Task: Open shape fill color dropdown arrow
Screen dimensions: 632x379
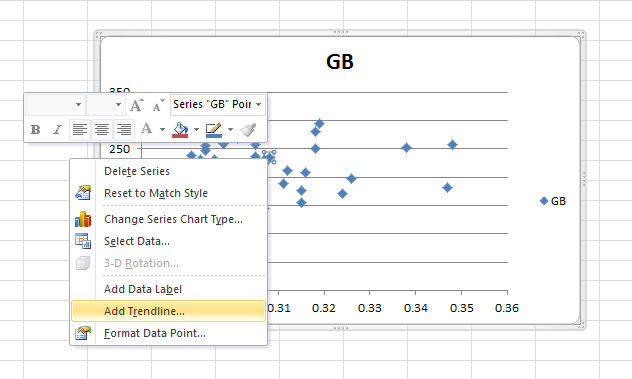Action: coord(196,129)
